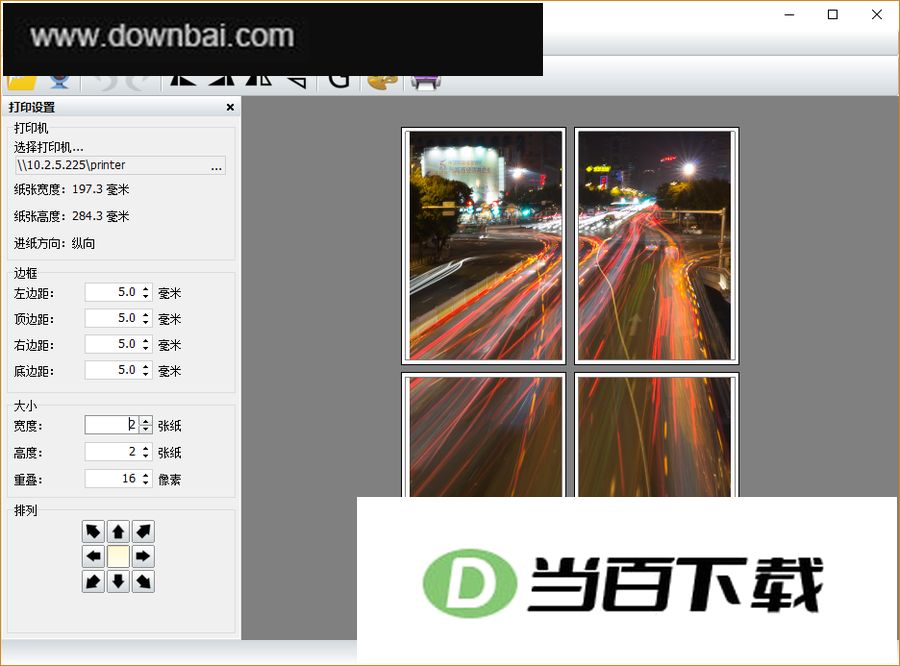Focus the 底边距 value field

coord(112,370)
